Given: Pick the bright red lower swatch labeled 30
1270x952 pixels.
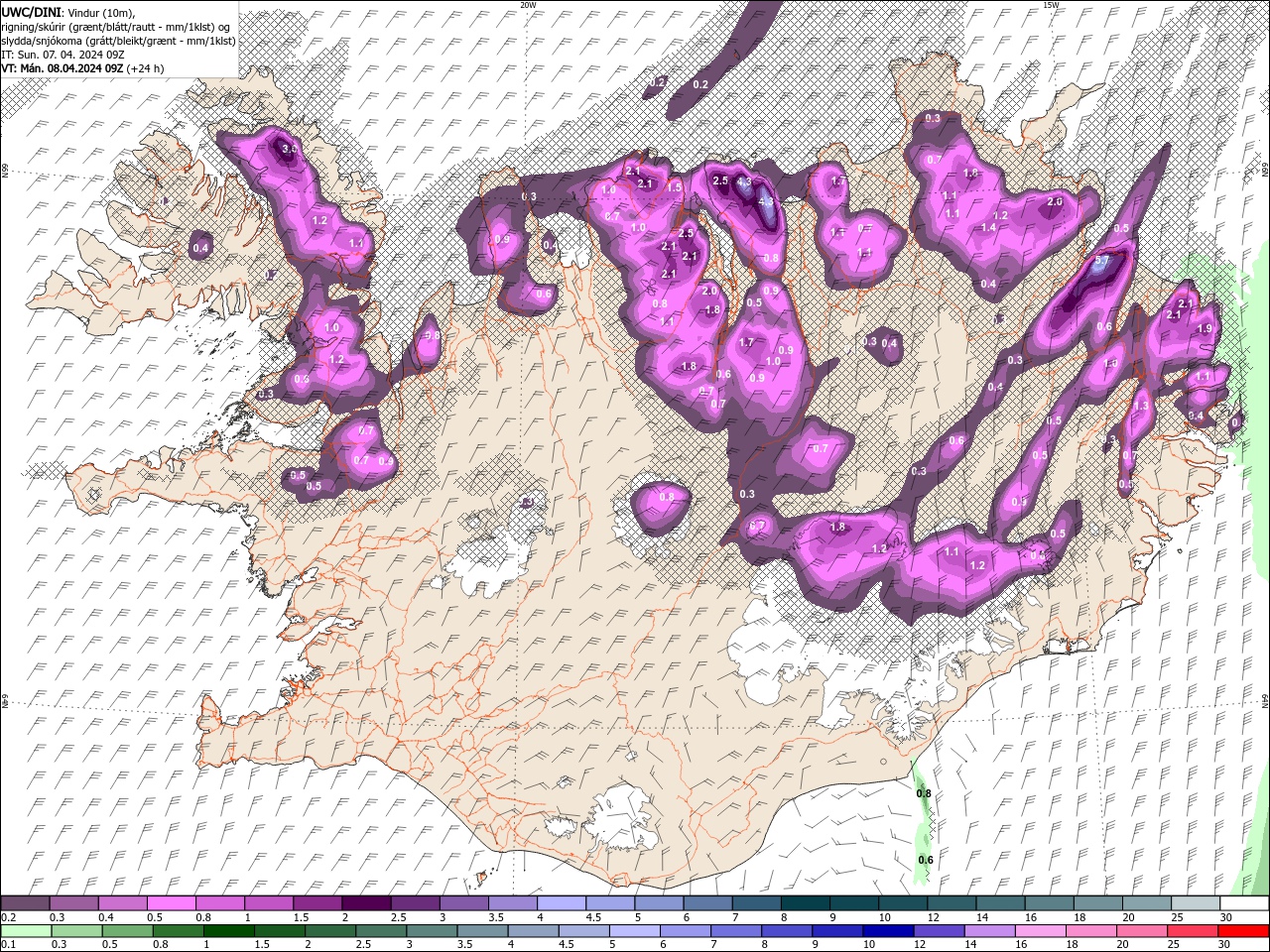Looking at the screenshot, I should tap(1242, 931).
